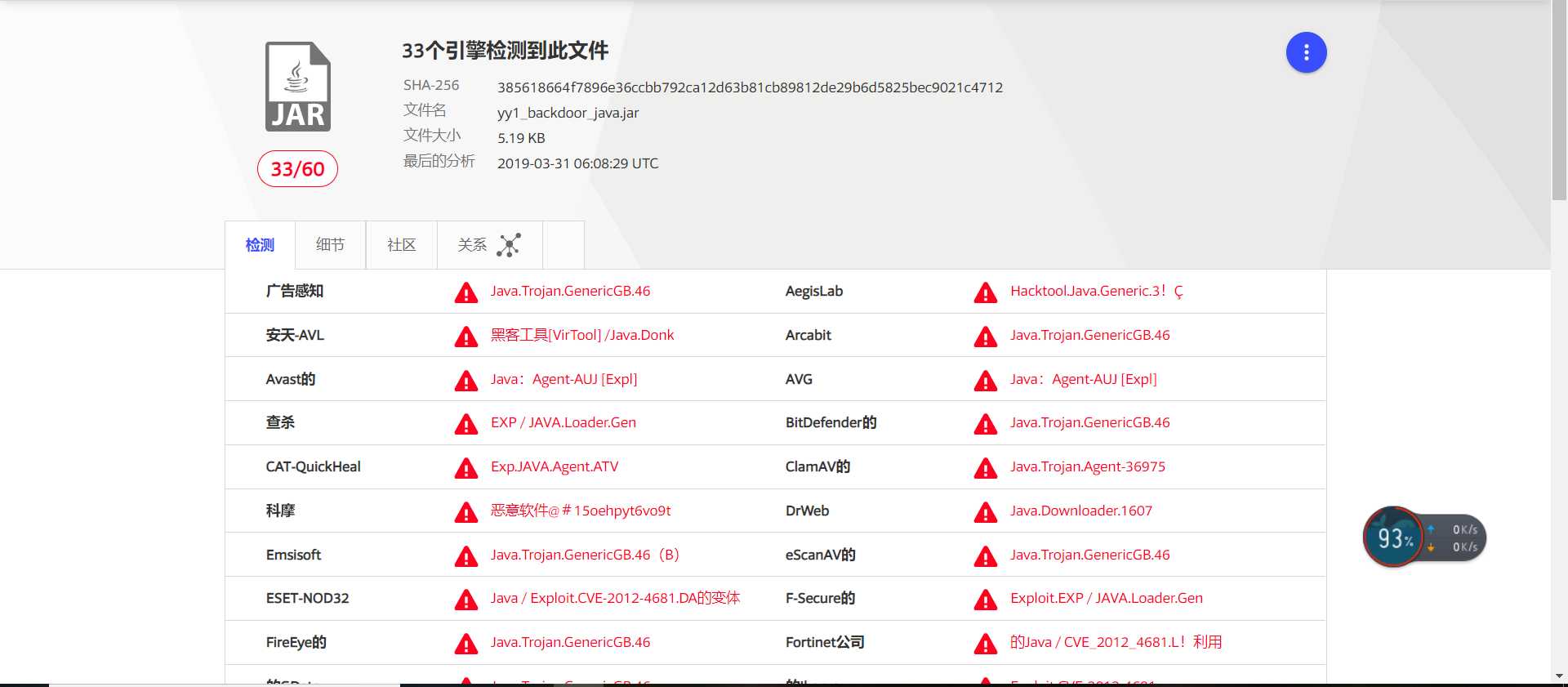
Task: Click the scrollbar down arrow
Action: [1559, 676]
